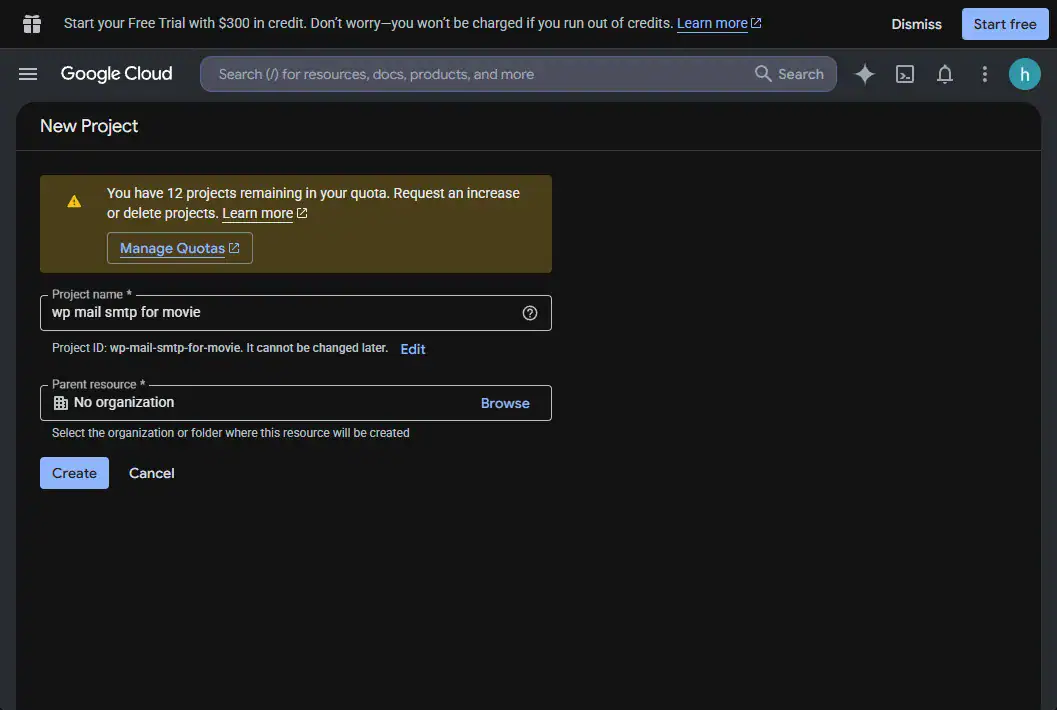Browse for a parent resource
The image size is (1057, 710).
click(x=505, y=403)
